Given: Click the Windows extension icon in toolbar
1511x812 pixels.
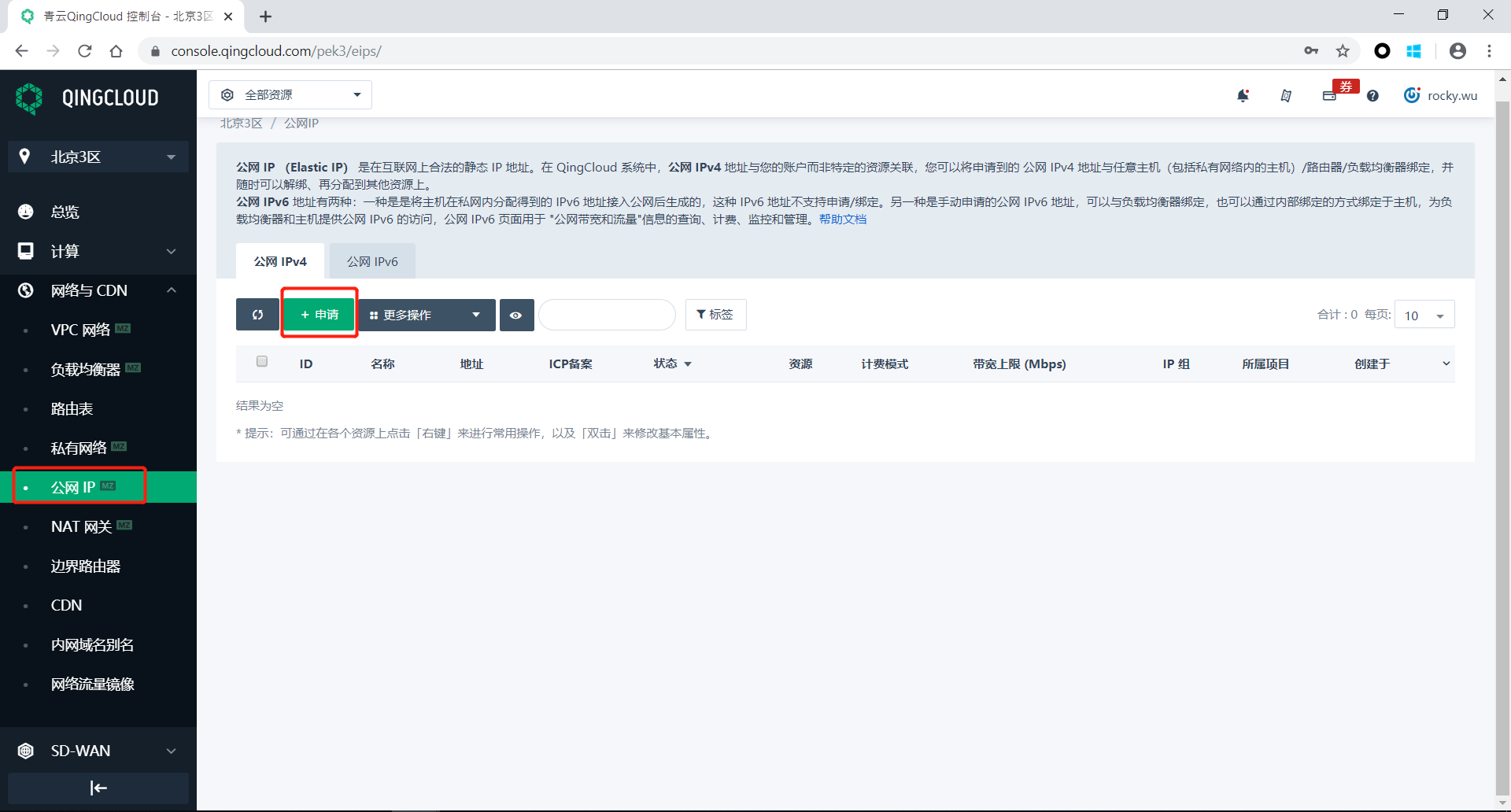Looking at the screenshot, I should click(x=1413, y=51).
